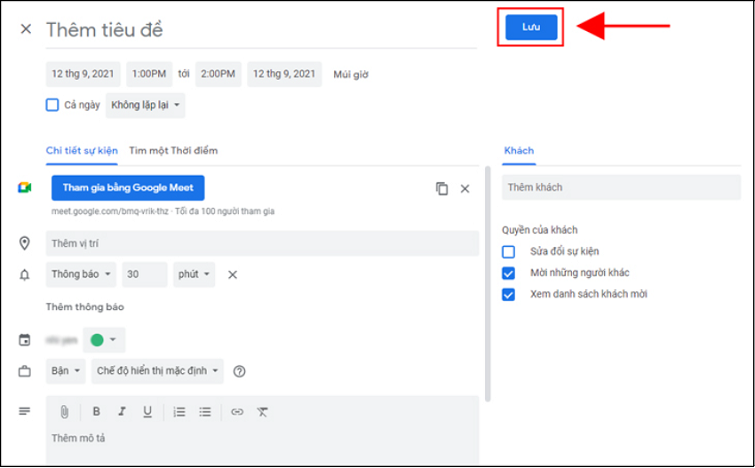755x468 pixels.
Task: Open Chế độ hiển thị mặc định dropdown
Action: point(157,371)
